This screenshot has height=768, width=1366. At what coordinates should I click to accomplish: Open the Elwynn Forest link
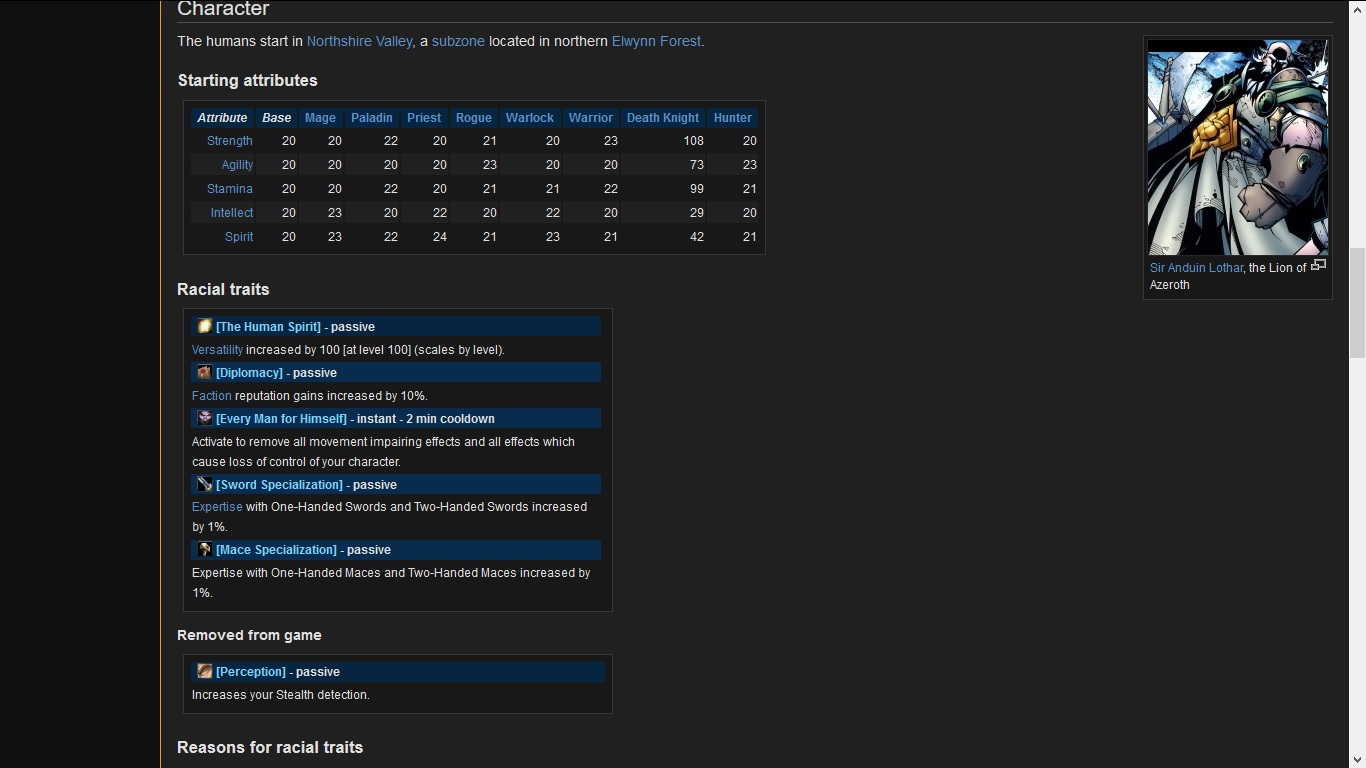click(x=656, y=41)
